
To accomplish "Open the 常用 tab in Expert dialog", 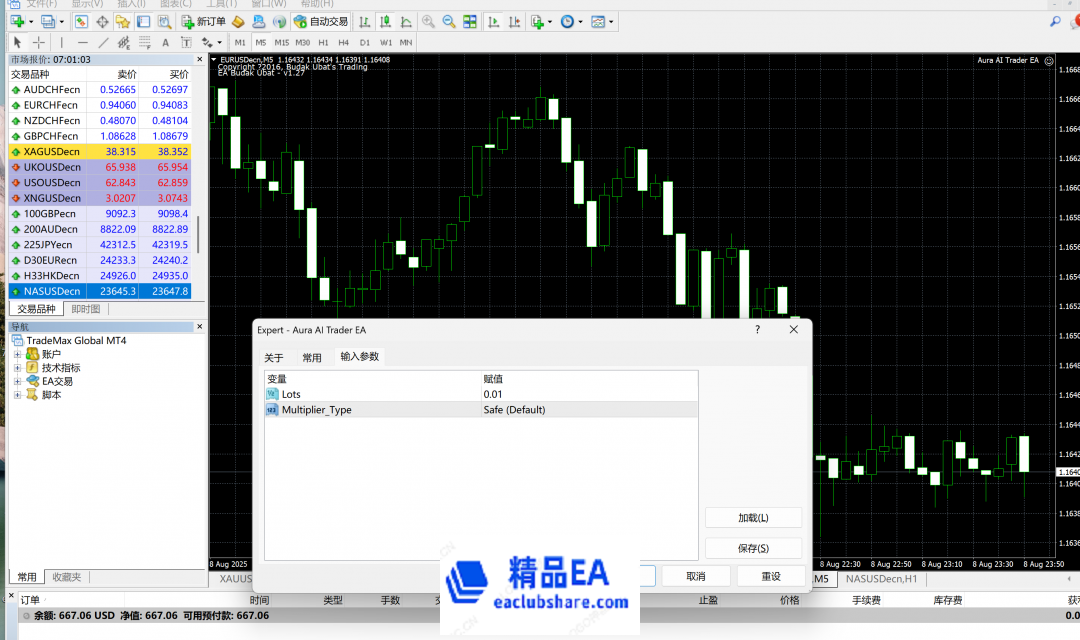I will (312, 357).
